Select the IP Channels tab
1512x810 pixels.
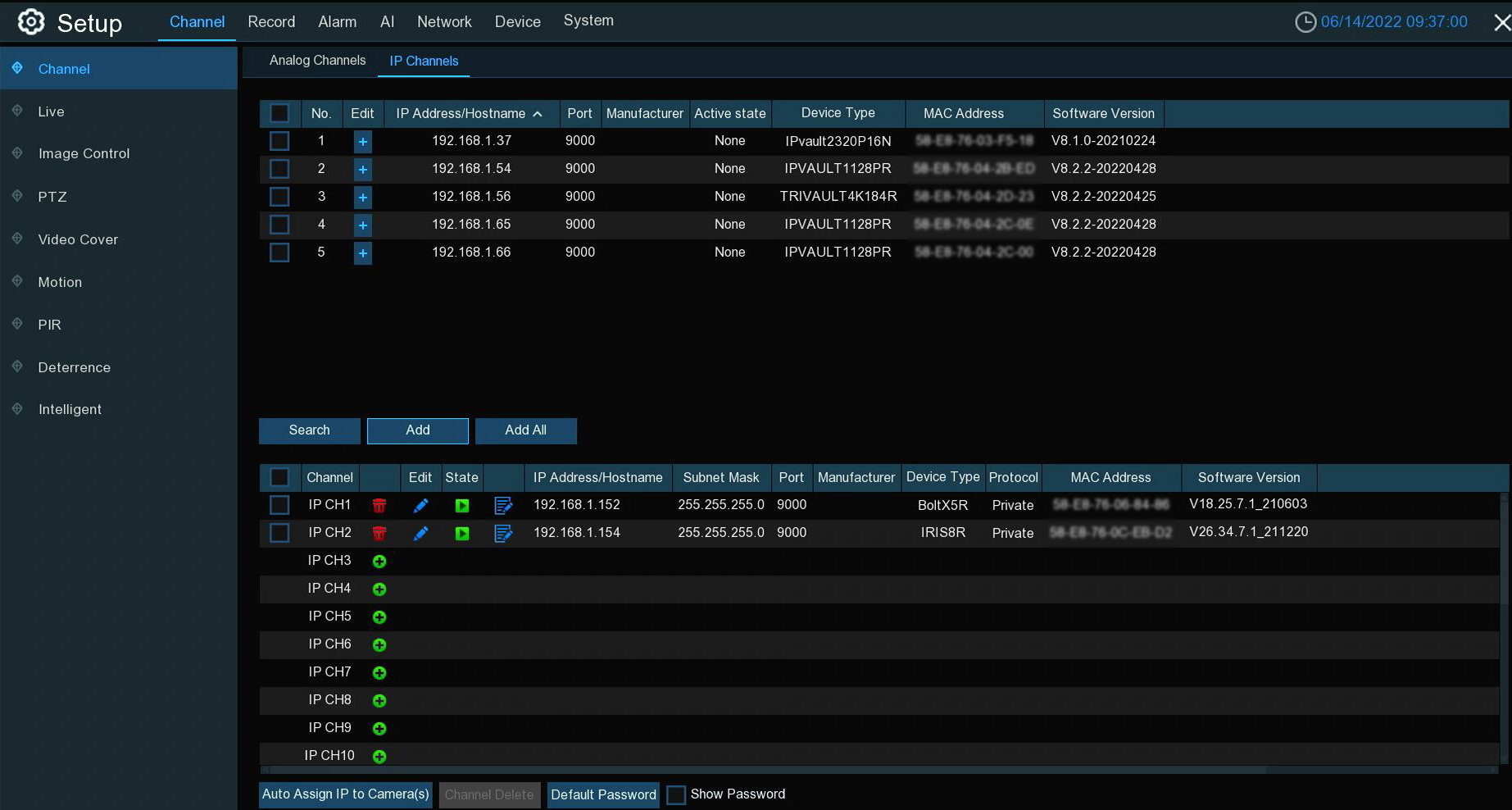tap(424, 61)
